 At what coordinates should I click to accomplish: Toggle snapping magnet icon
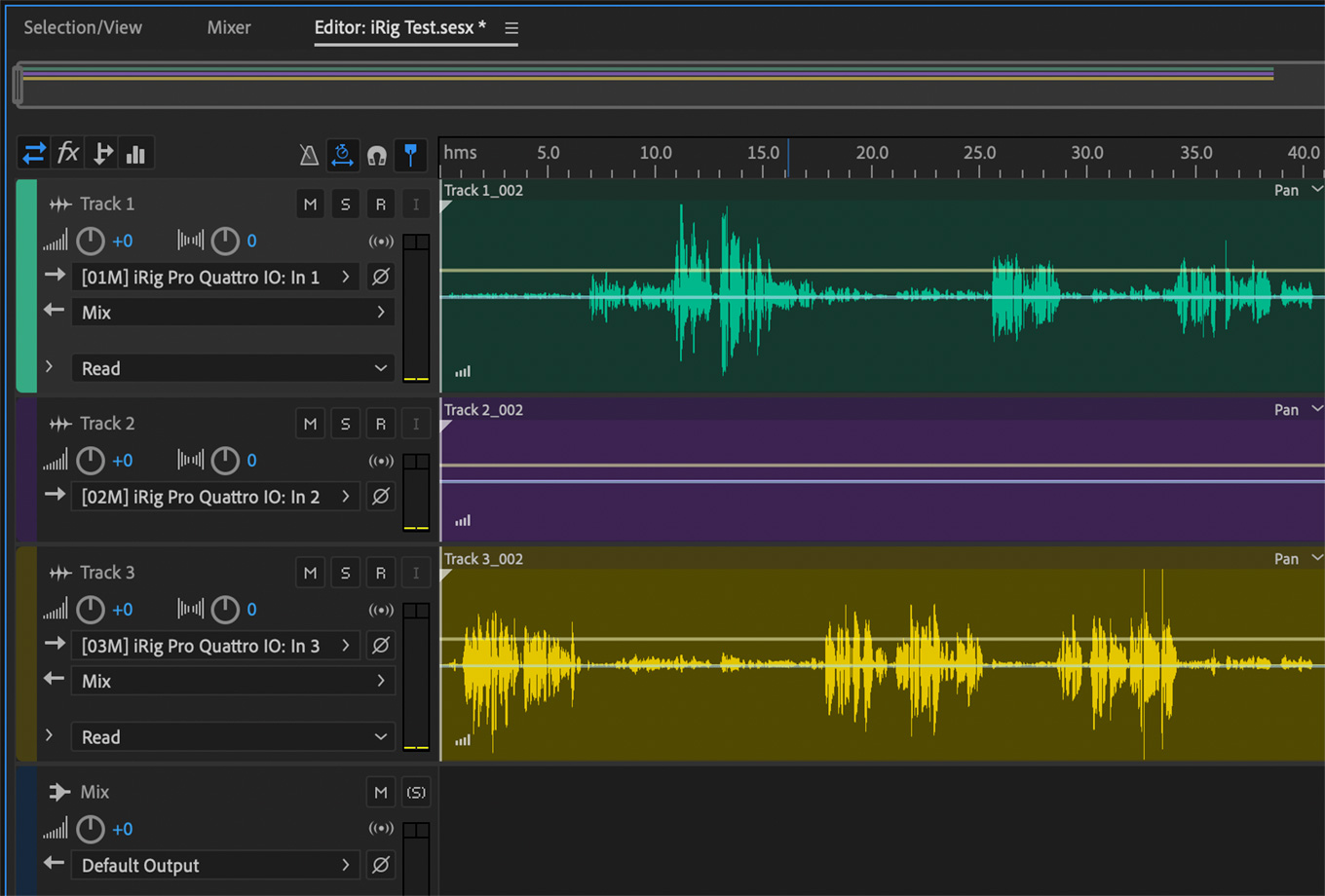376,155
